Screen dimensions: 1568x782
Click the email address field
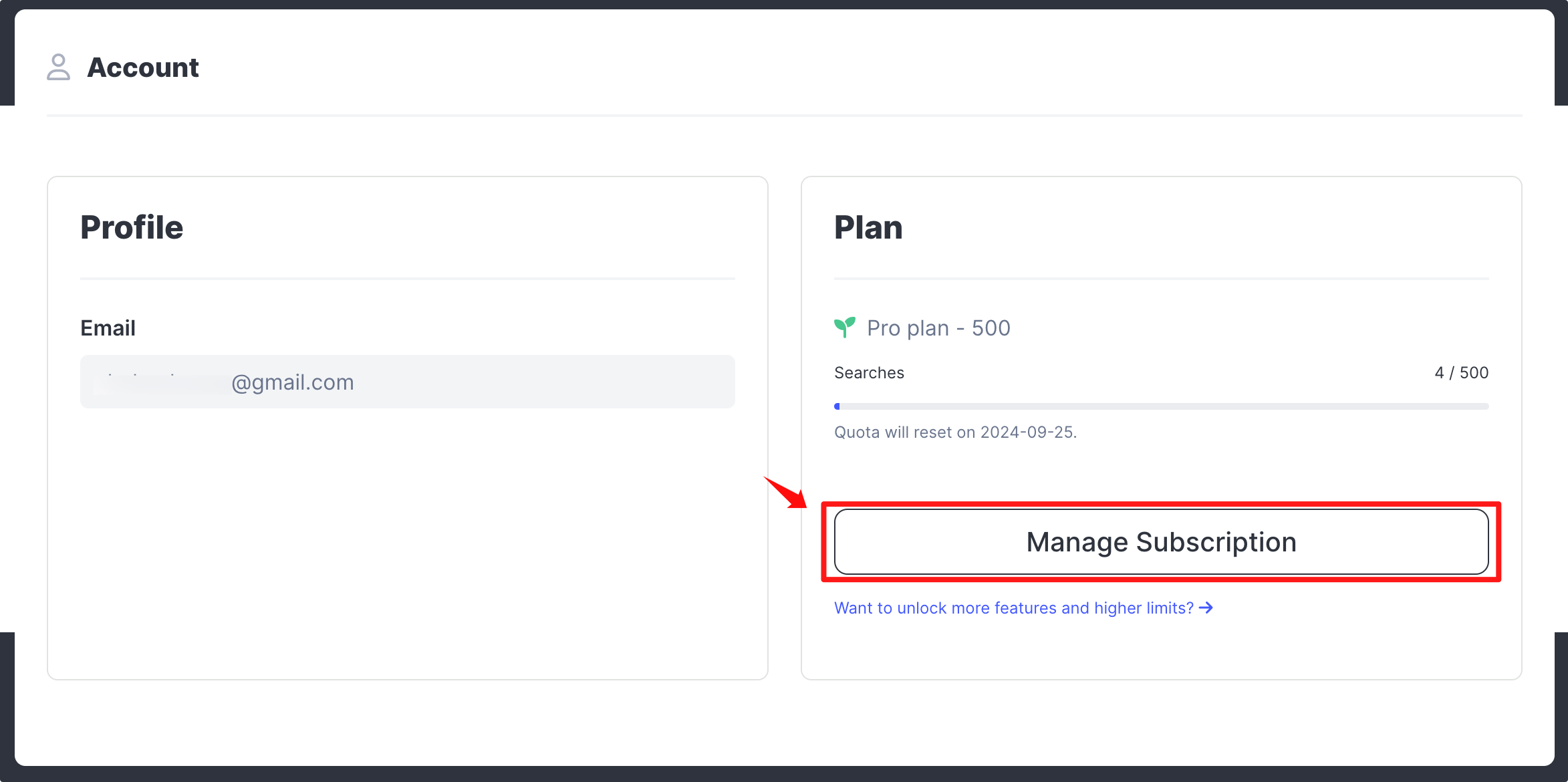(x=406, y=382)
